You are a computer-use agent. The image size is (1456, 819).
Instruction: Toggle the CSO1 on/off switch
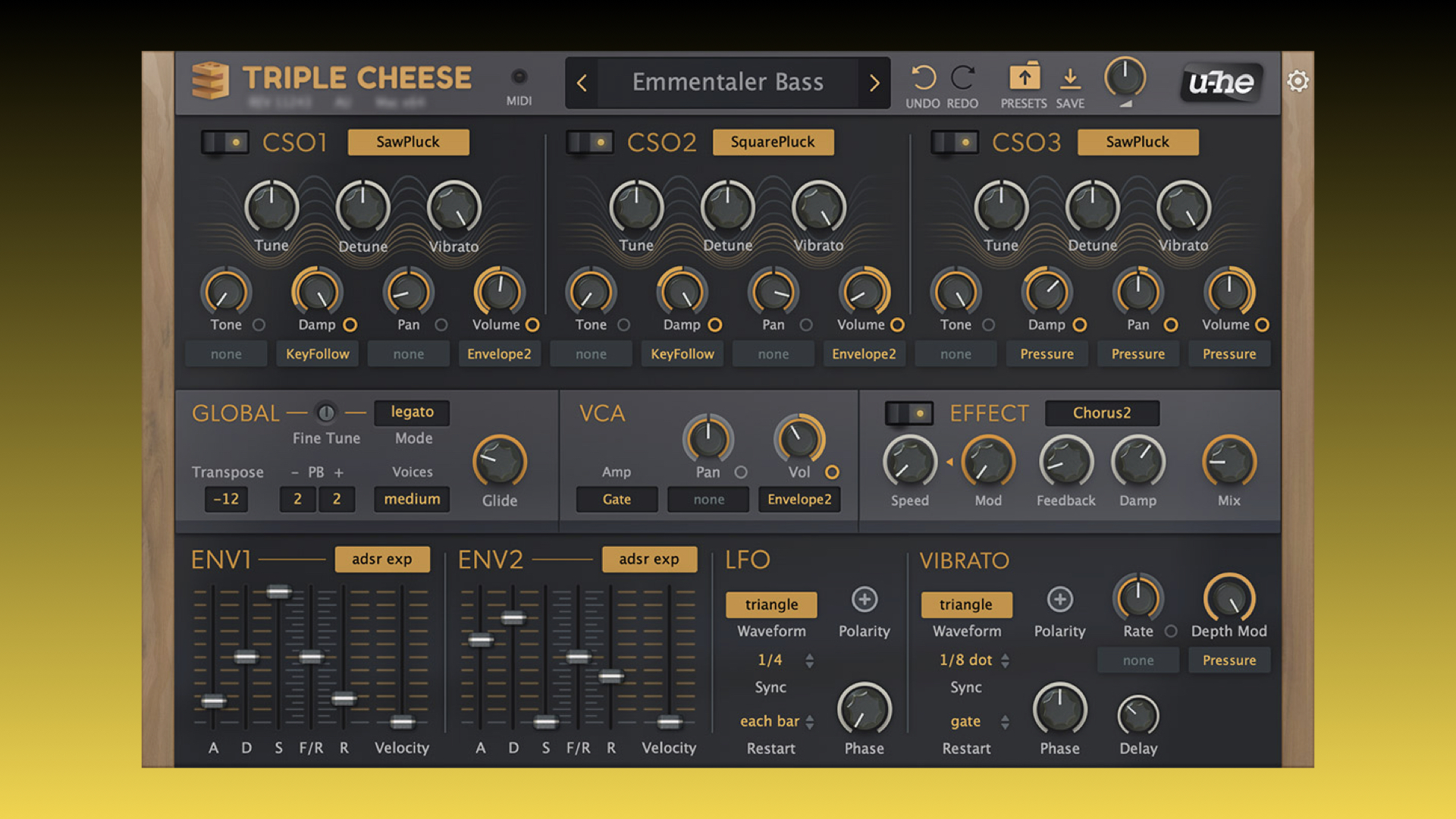[x=224, y=143]
